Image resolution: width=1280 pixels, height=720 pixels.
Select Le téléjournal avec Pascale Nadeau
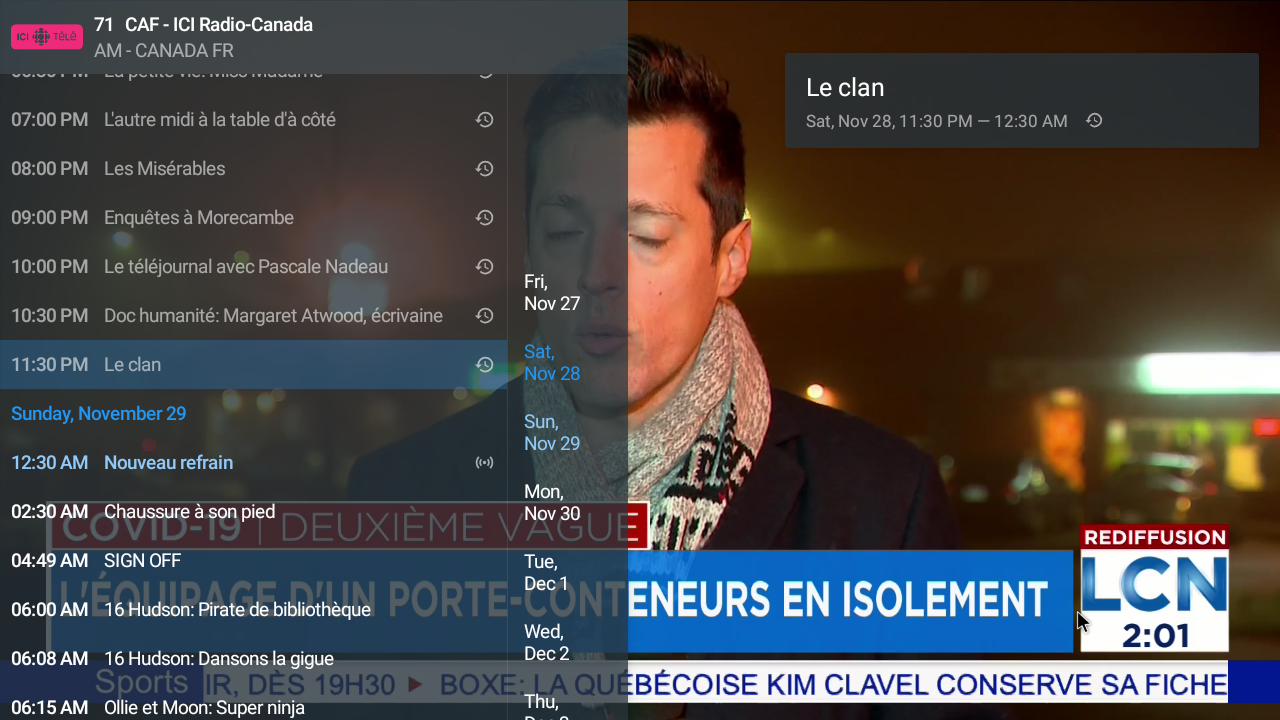[x=253, y=267]
